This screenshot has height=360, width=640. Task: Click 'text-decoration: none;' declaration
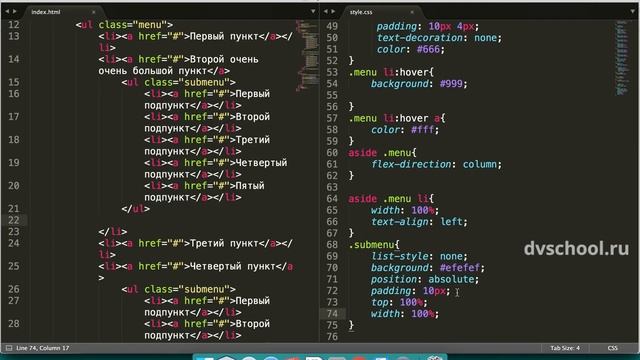click(x=439, y=38)
